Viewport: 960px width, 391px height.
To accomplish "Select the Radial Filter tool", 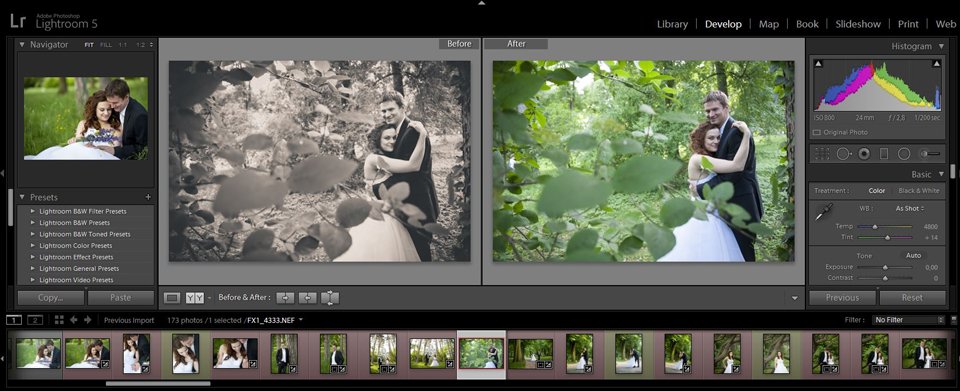I will pyautogui.click(x=904, y=154).
